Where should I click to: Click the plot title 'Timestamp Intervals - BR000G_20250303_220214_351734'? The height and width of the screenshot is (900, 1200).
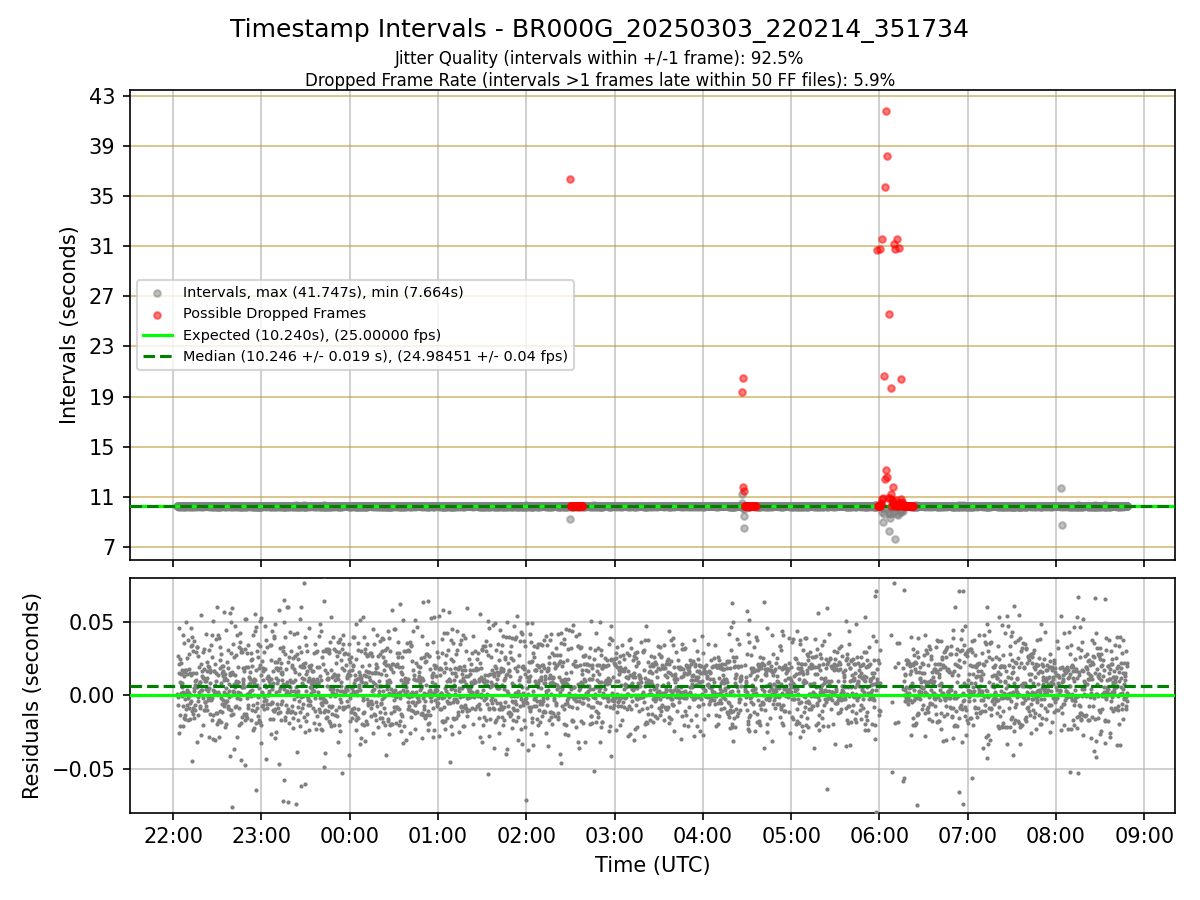(x=599, y=29)
